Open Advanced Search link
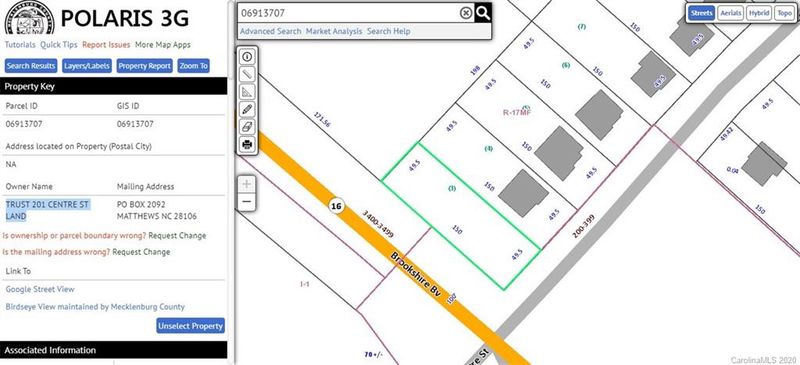The height and width of the screenshot is (365, 800). click(270, 31)
